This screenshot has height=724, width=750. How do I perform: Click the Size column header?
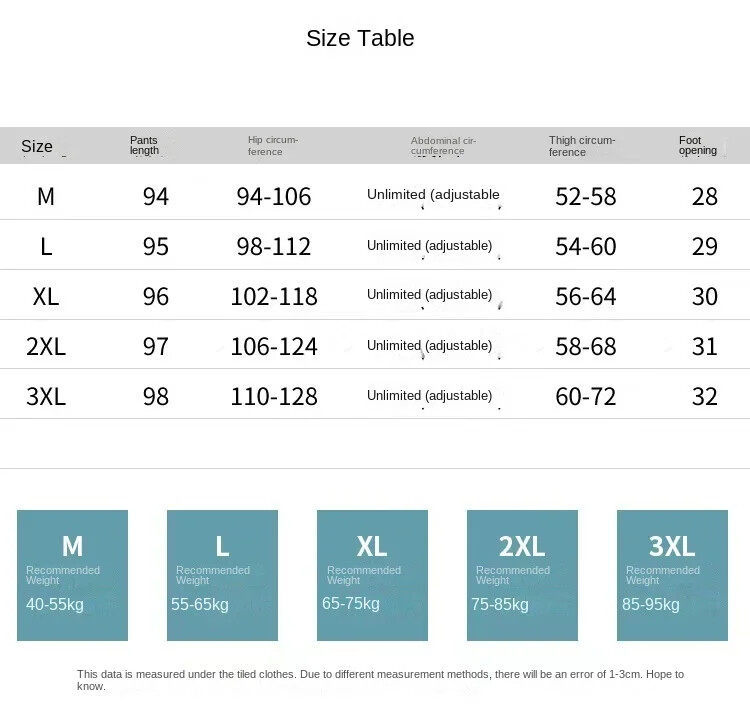pyautogui.click(x=37, y=146)
